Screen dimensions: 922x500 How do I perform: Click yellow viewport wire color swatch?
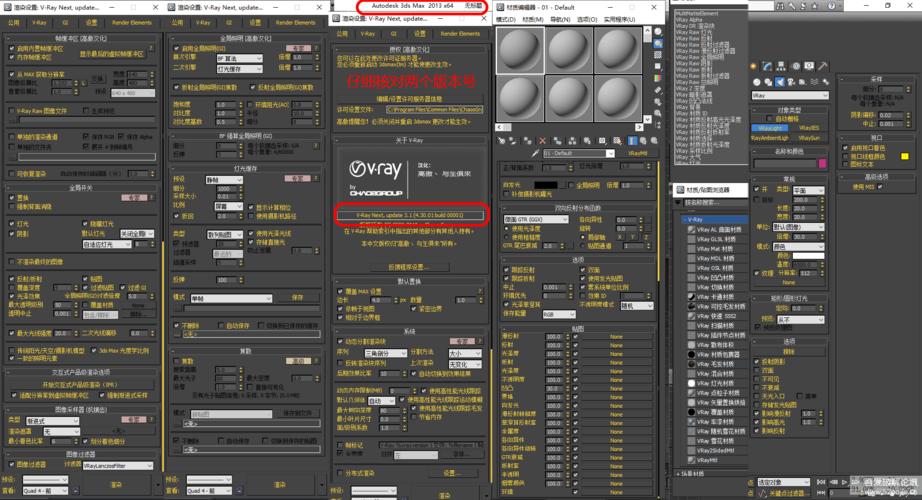pyautogui.click(x=905, y=156)
